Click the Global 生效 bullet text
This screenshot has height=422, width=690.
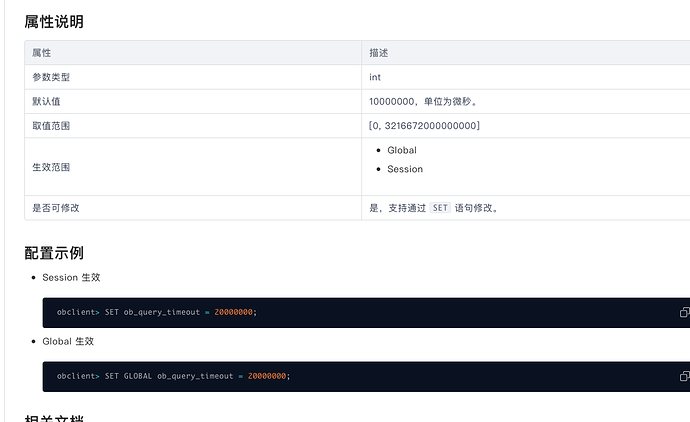(x=68, y=341)
